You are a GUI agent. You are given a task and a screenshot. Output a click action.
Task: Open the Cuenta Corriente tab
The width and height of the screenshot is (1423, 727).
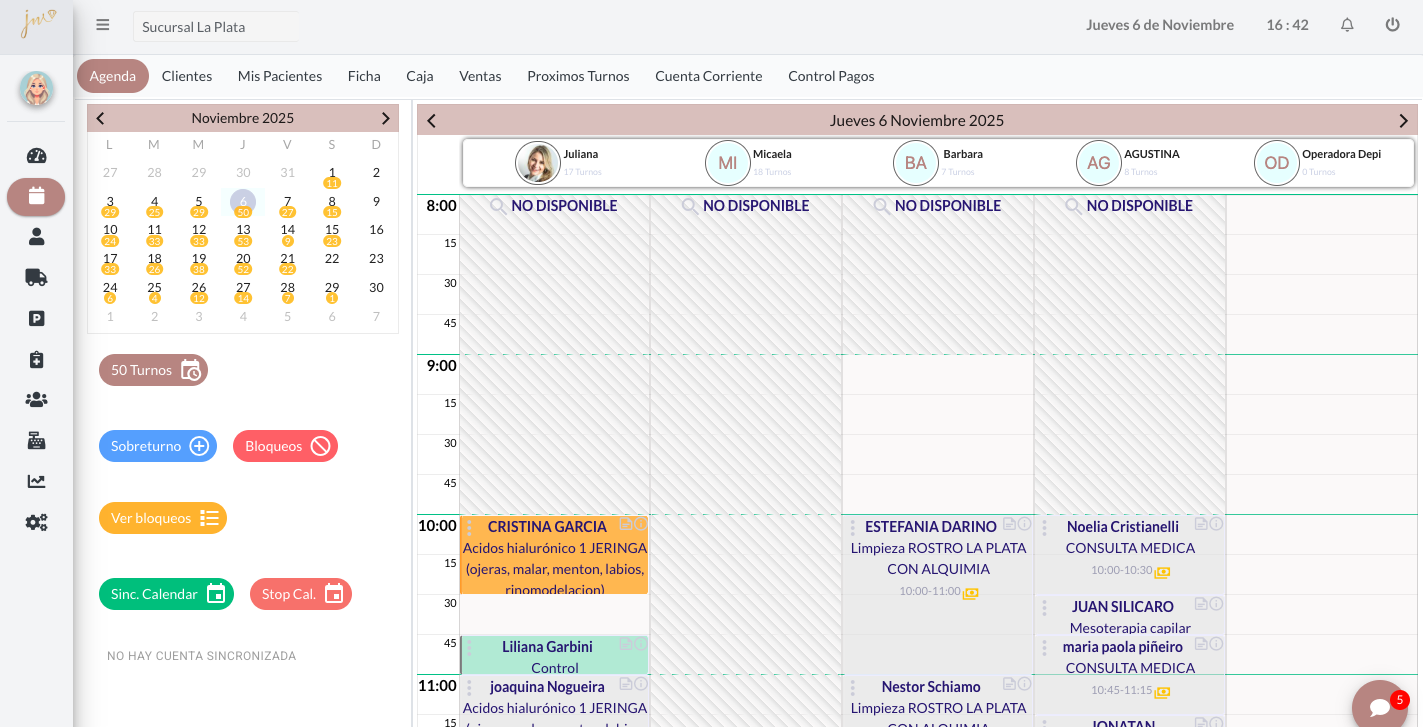[x=708, y=76]
